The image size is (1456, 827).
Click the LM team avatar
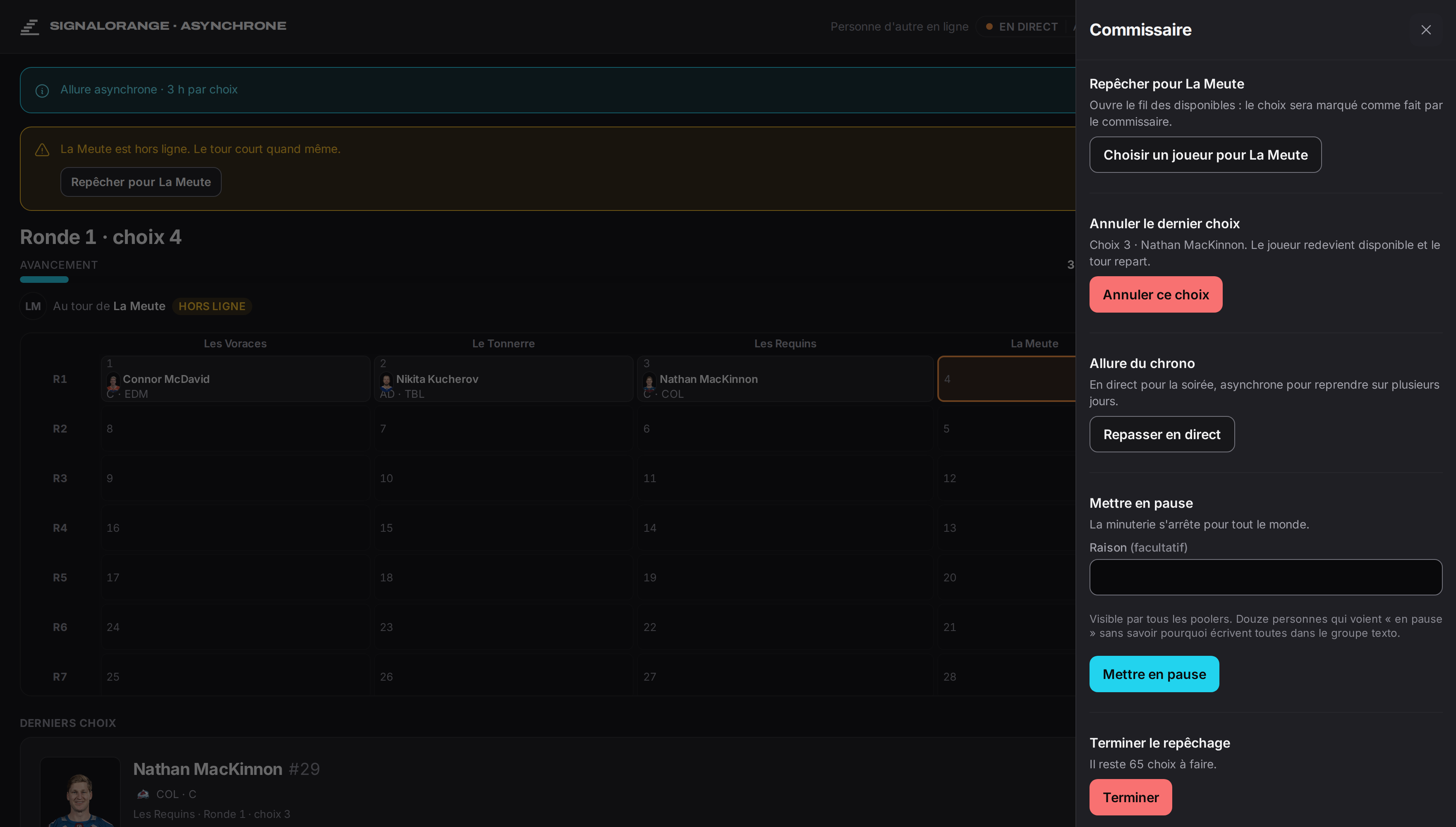pos(33,306)
